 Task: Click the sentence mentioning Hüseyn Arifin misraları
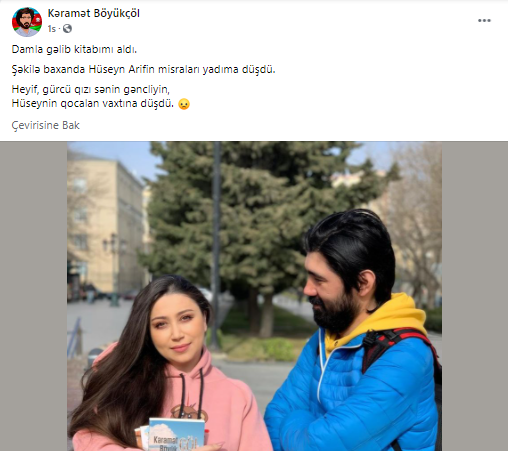(x=143, y=69)
